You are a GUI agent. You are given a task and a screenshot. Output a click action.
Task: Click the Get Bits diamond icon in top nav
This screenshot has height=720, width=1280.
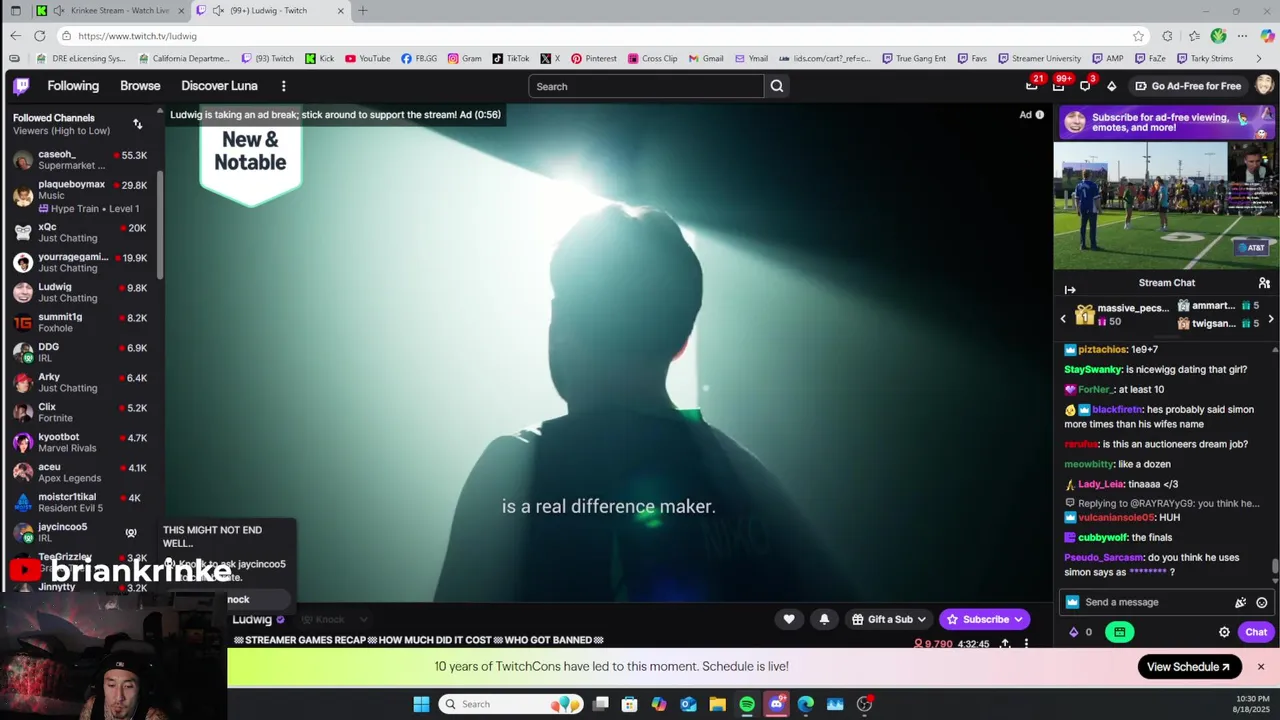(x=1111, y=86)
